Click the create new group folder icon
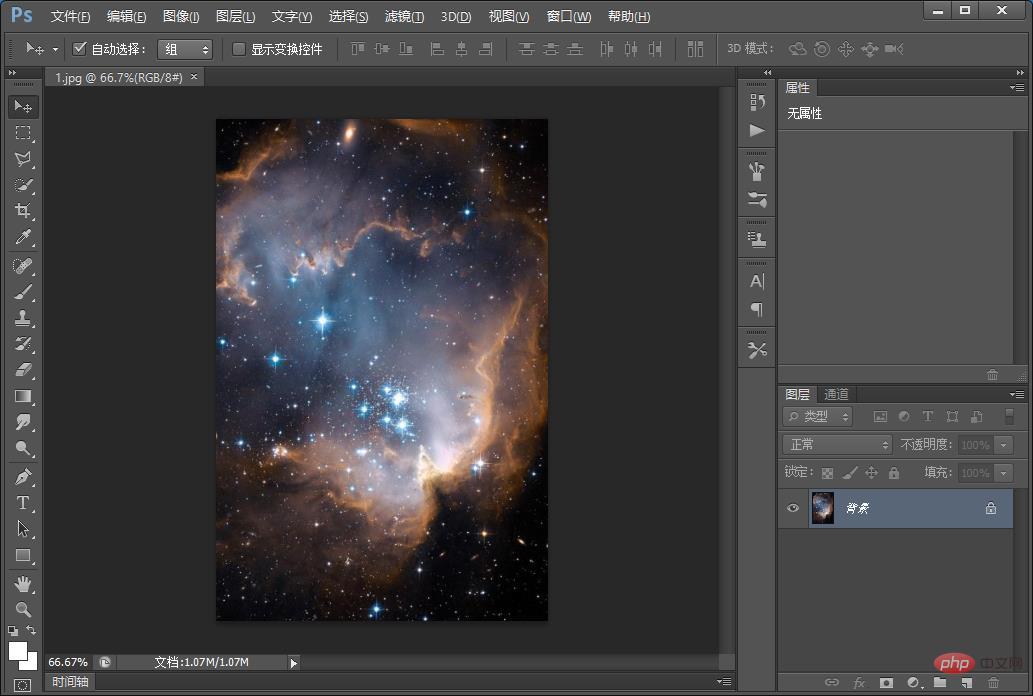The height and width of the screenshot is (696, 1033). pos(940,683)
